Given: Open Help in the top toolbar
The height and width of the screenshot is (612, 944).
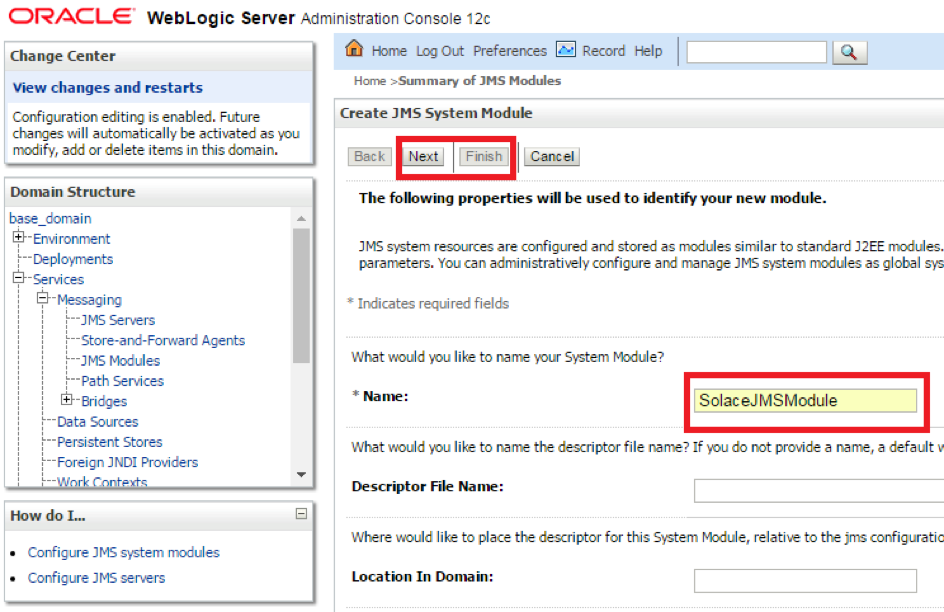Looking at the screenshot, I should (648, 51).
